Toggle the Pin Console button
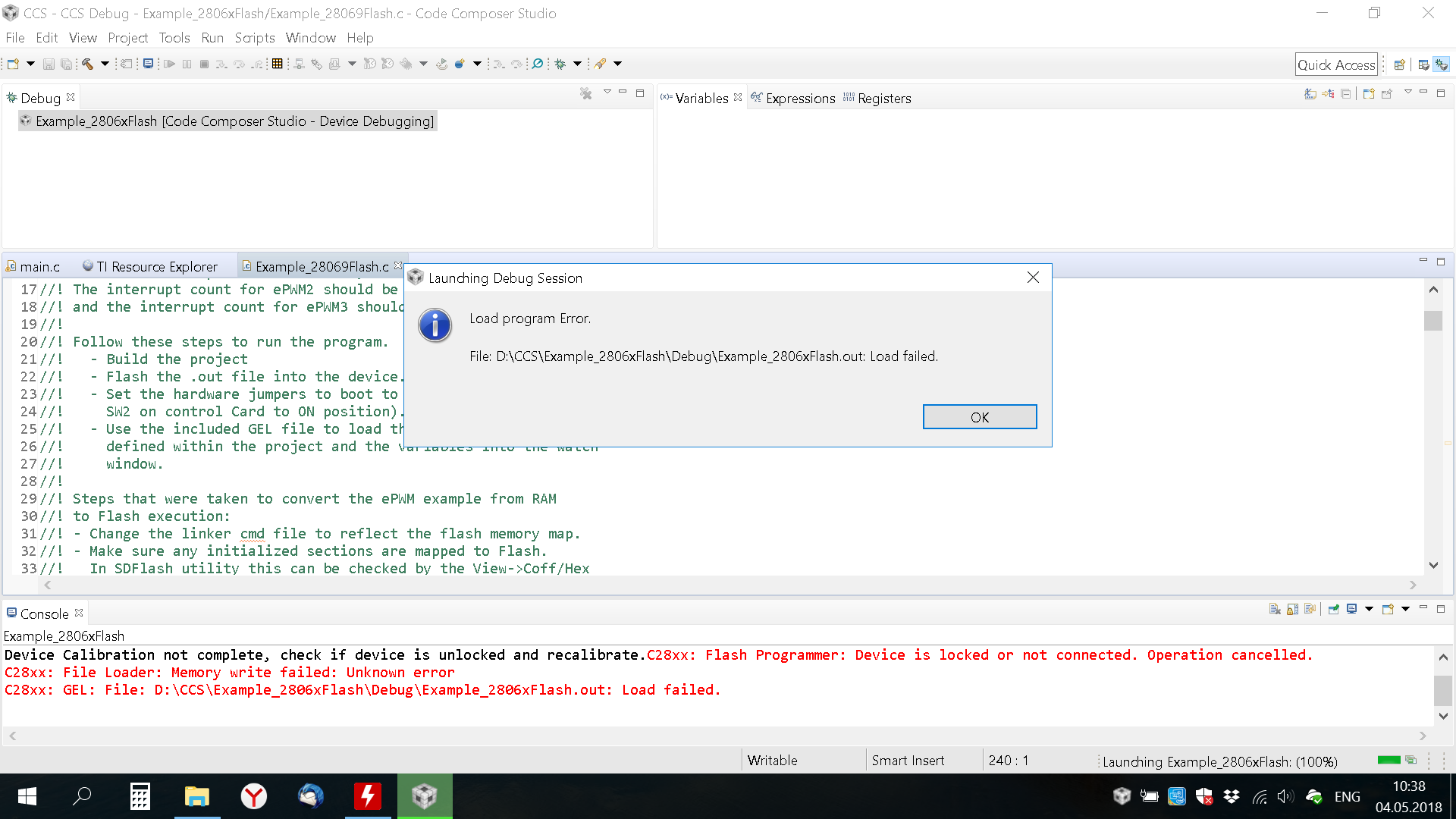 [x=1333, y=610]
